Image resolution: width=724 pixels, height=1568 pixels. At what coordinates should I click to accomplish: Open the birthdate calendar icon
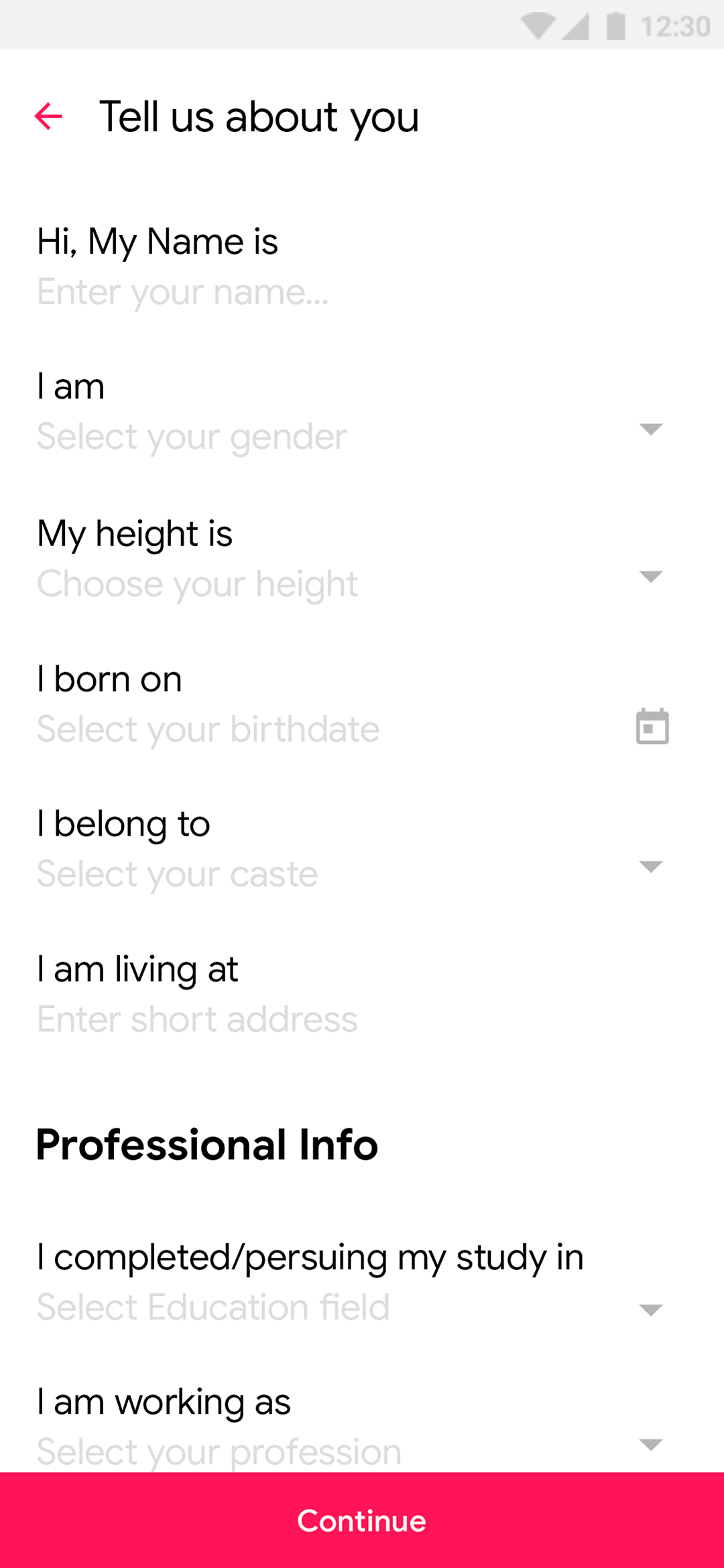[652, 727]
